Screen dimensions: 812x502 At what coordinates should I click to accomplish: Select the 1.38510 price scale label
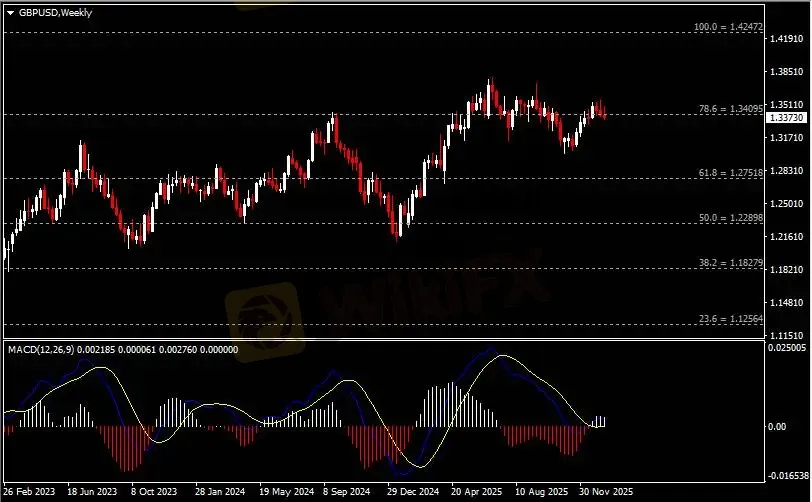787,72
